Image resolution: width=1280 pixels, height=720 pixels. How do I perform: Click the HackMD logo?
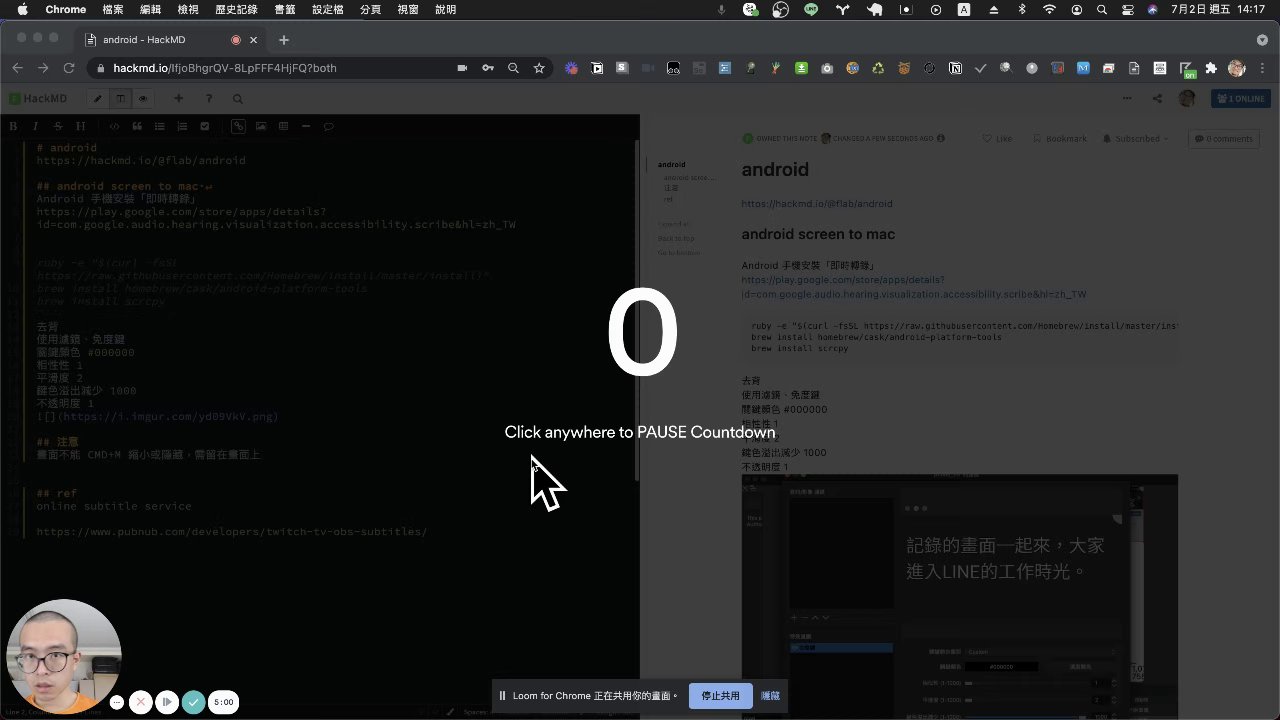[x=38, y=99]
